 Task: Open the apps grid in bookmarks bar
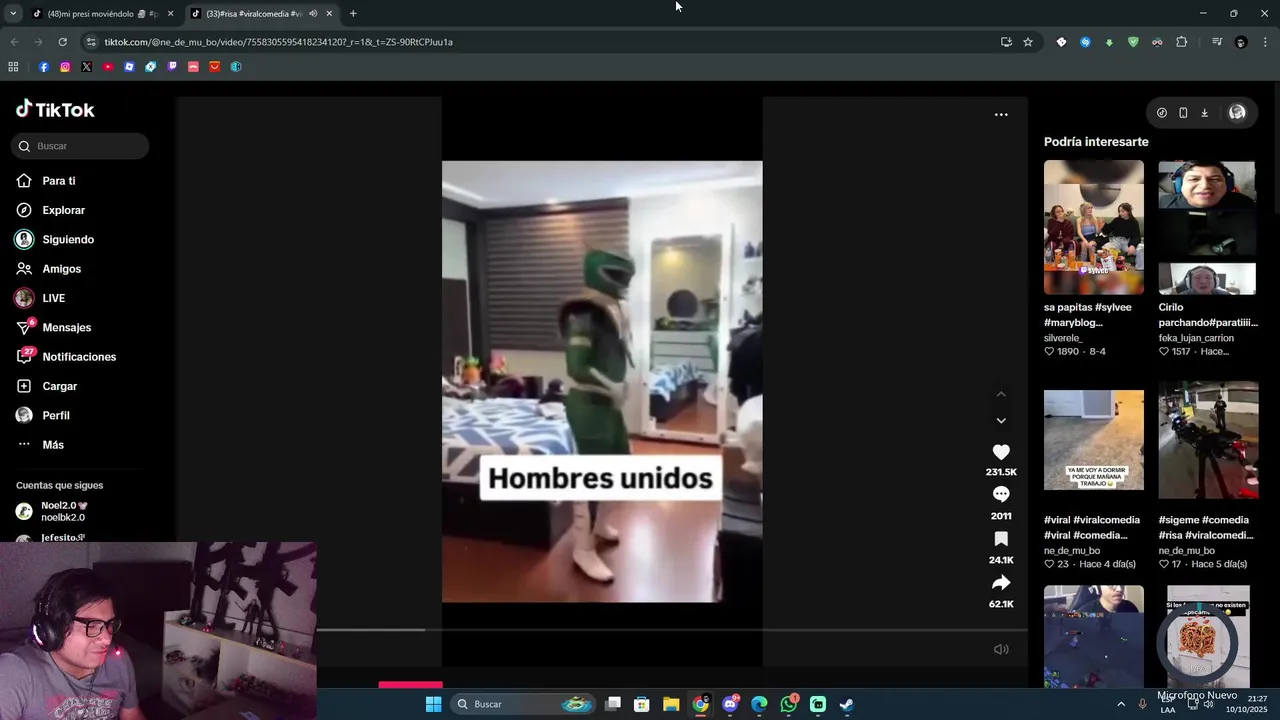[x=13, y=67]
